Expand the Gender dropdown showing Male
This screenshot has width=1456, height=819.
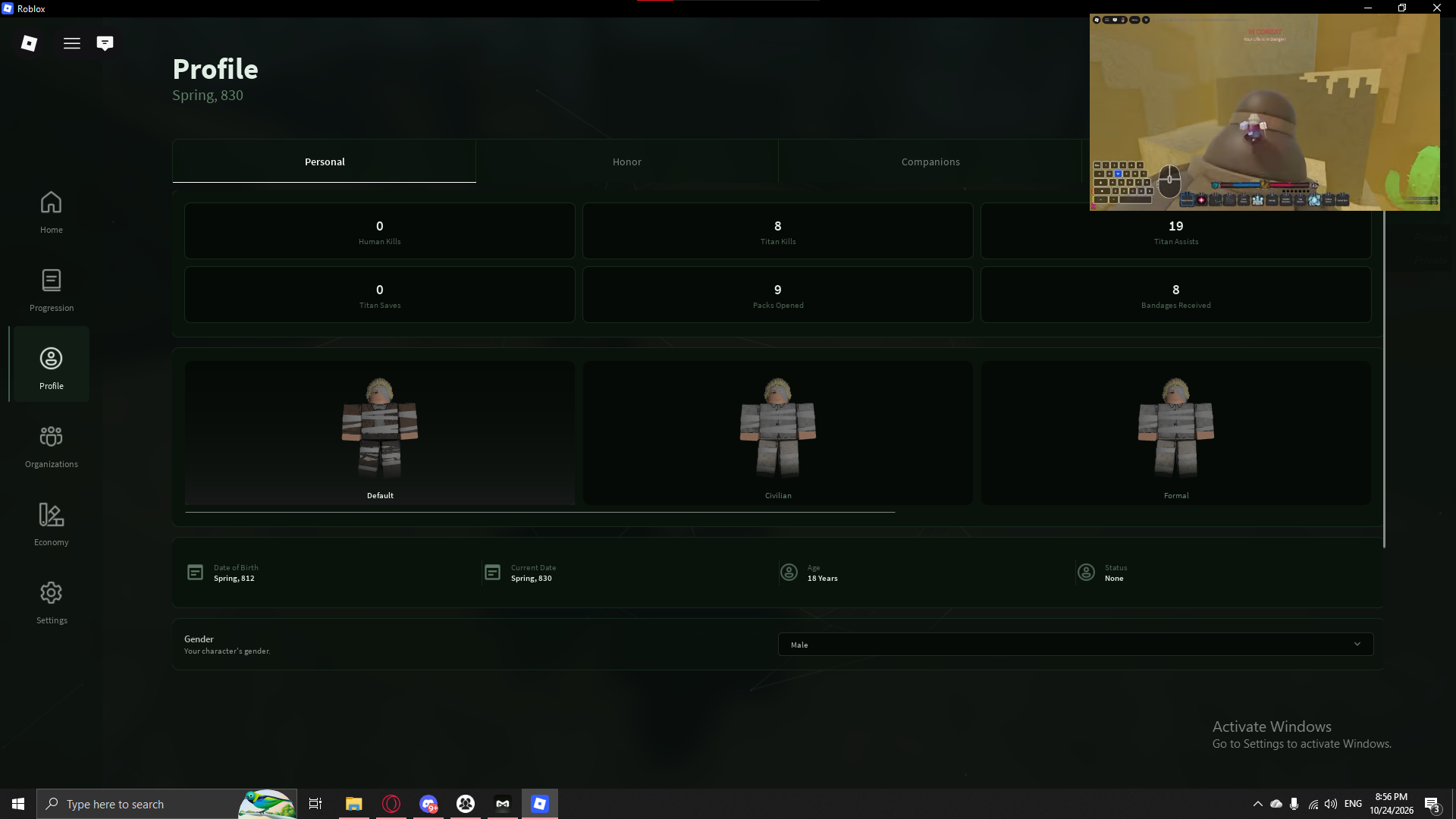(x=1075, y=645)
